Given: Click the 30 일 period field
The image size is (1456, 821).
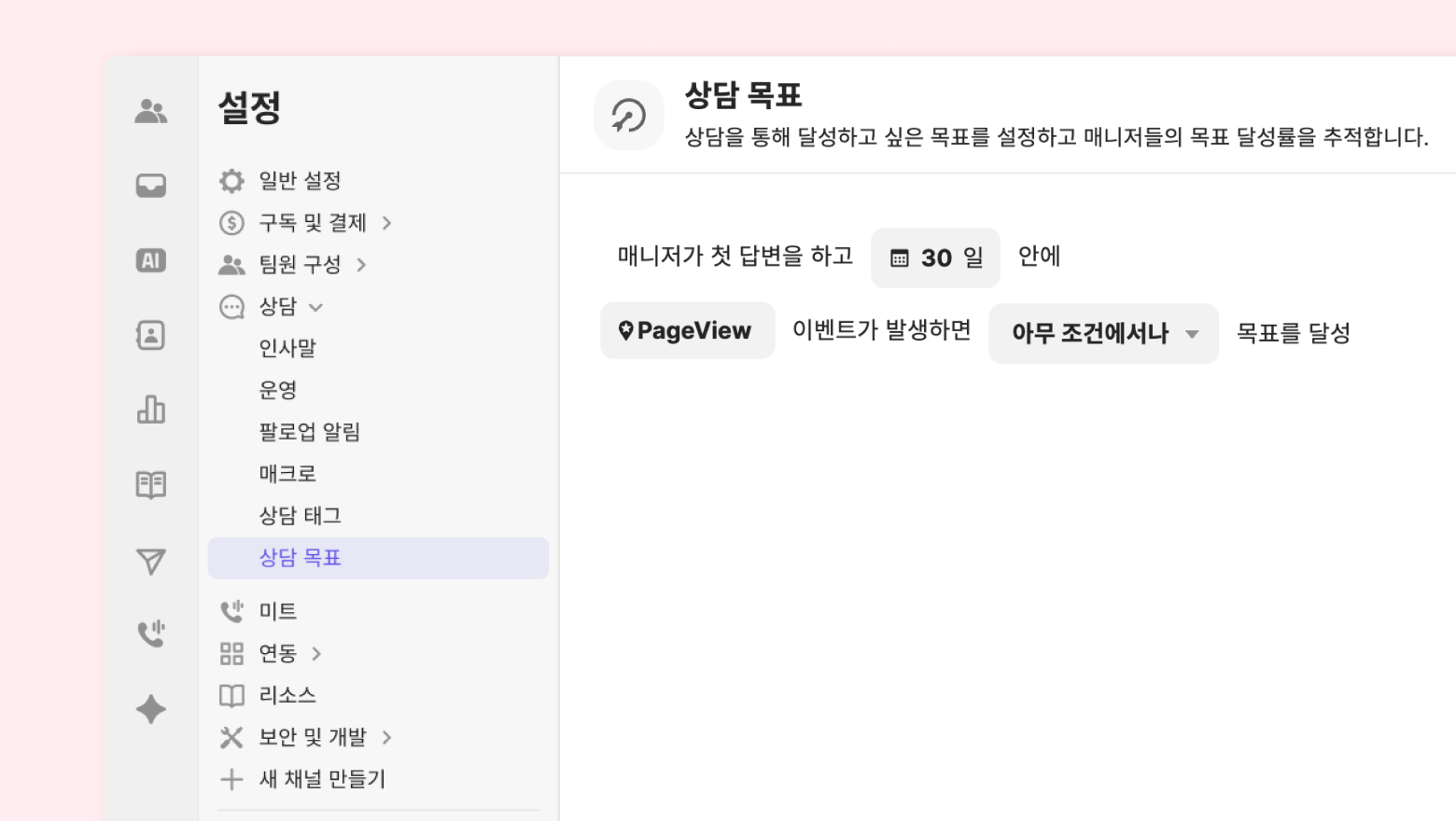Looking at the screenshot, I should click(935, 257).
